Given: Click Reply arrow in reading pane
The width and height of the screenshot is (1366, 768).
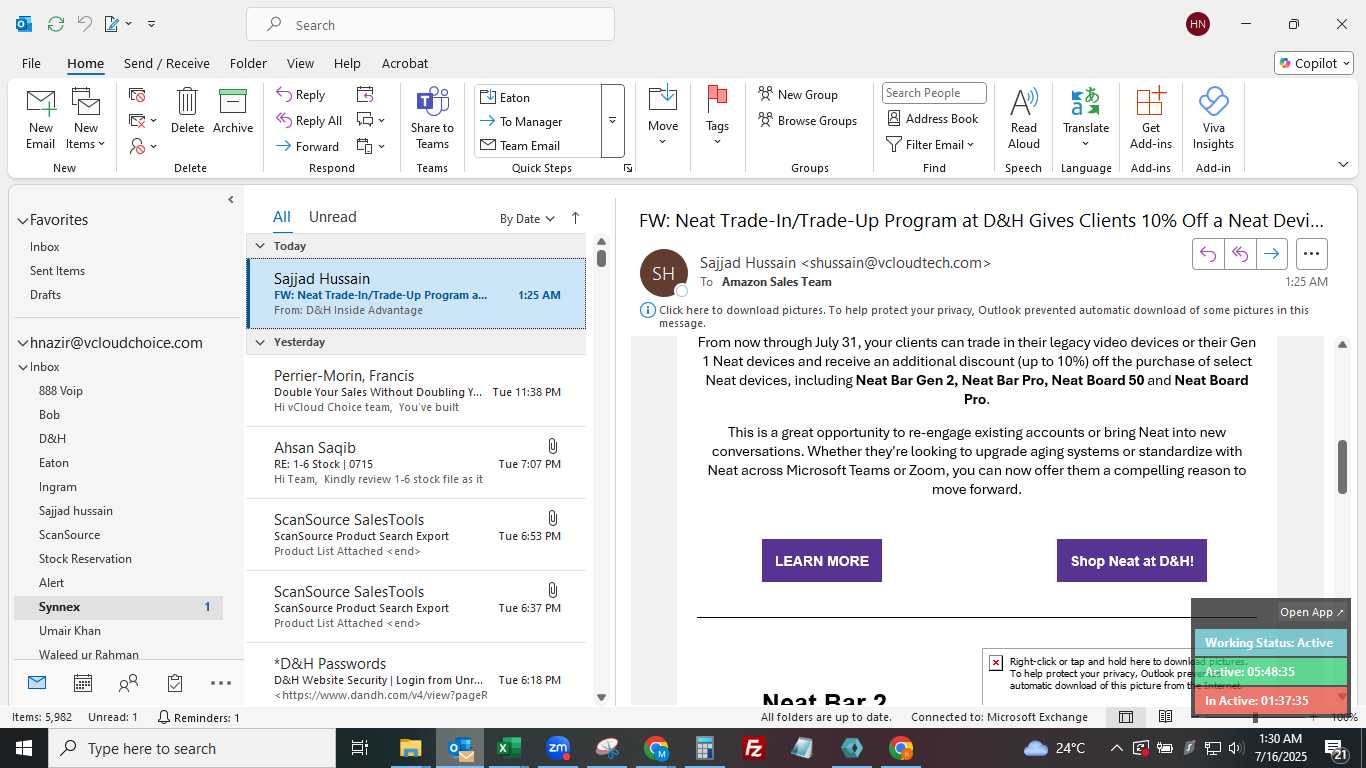Looking at the screenshot, I should tap(1208, 254).
